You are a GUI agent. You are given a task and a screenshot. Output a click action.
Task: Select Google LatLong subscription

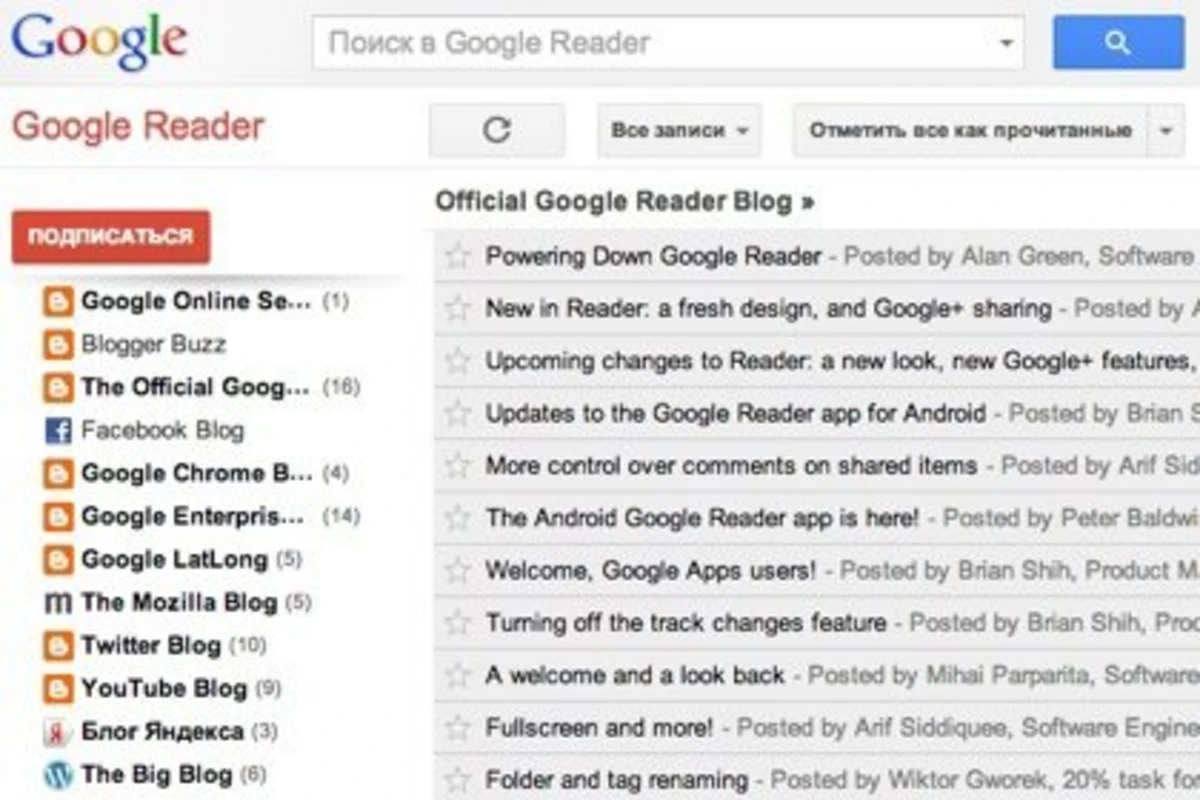175,560
